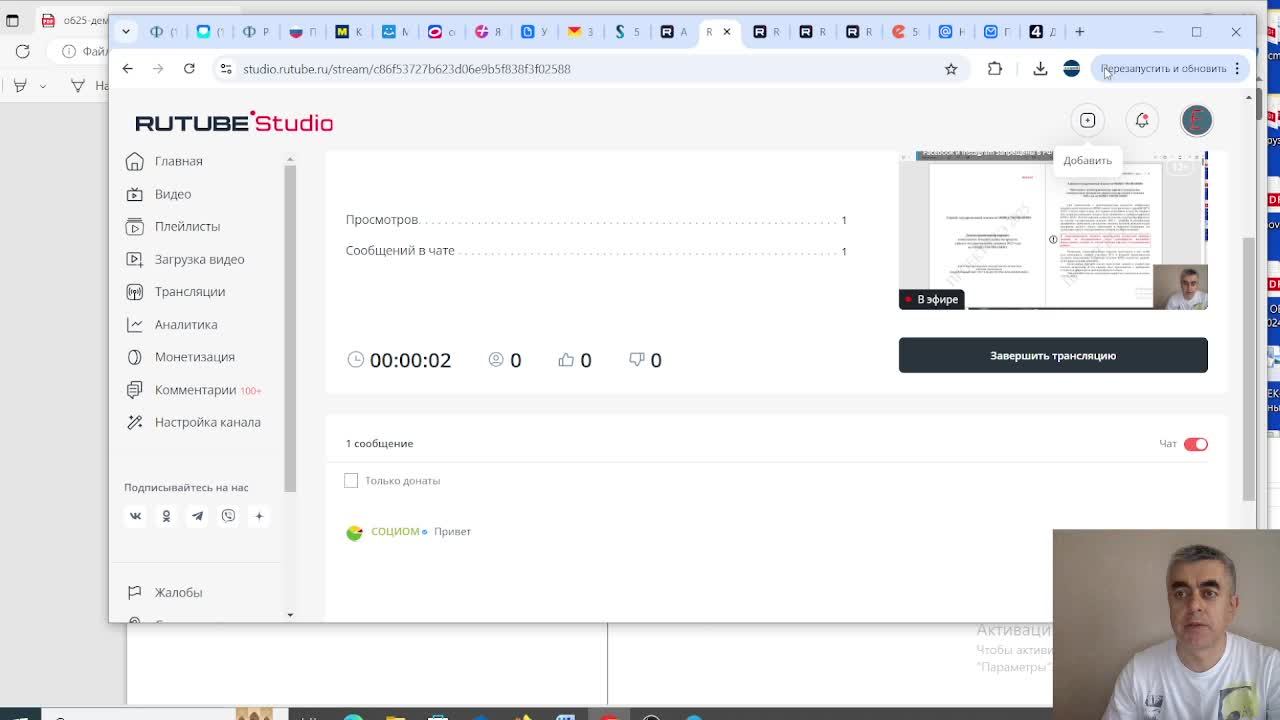1280x720 pixels.
Task: Click the likes thumbs-up counter icon
Action: (566, 359)
